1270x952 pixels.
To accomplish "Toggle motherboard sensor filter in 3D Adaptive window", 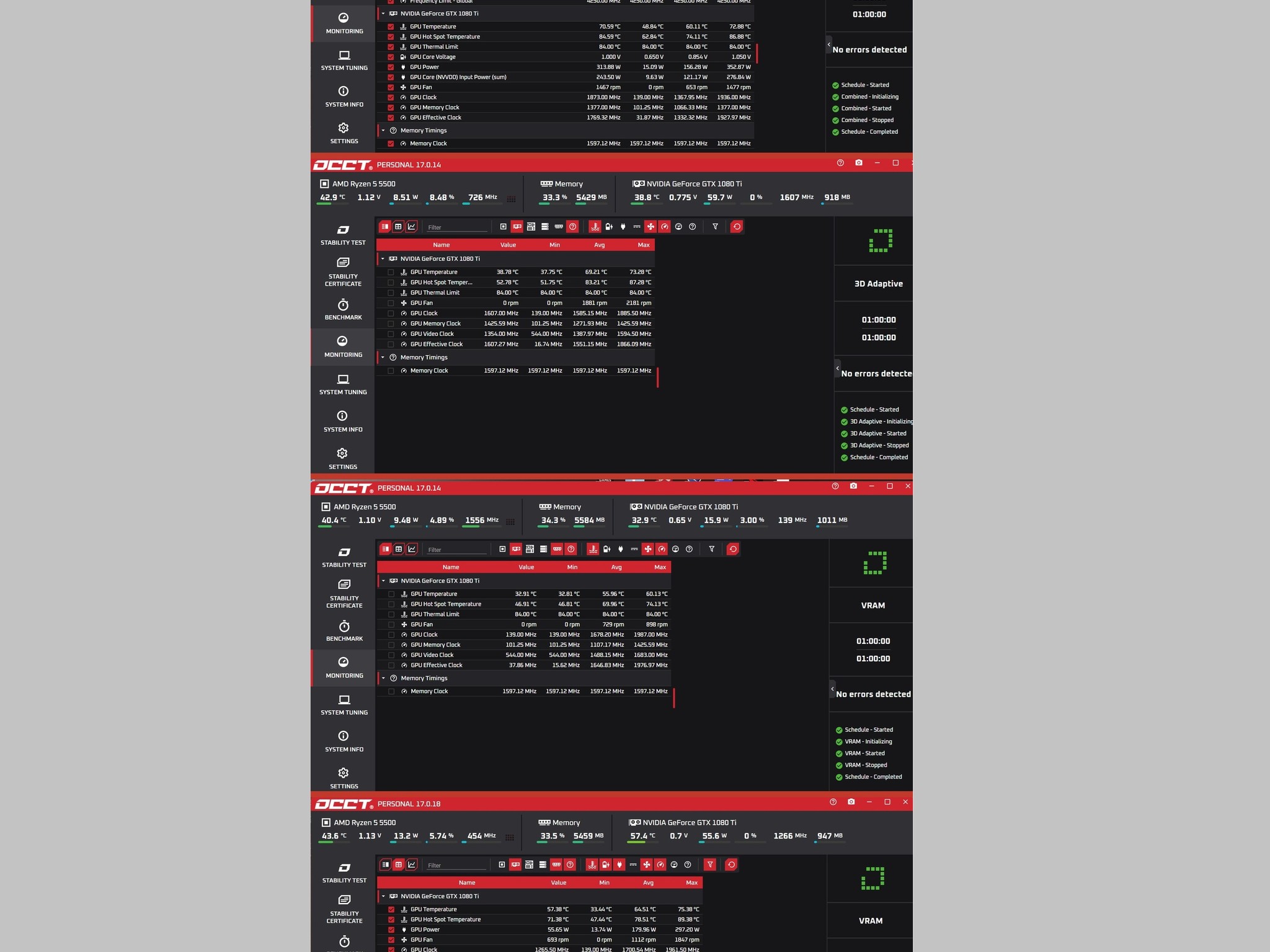I will (531, 227).
